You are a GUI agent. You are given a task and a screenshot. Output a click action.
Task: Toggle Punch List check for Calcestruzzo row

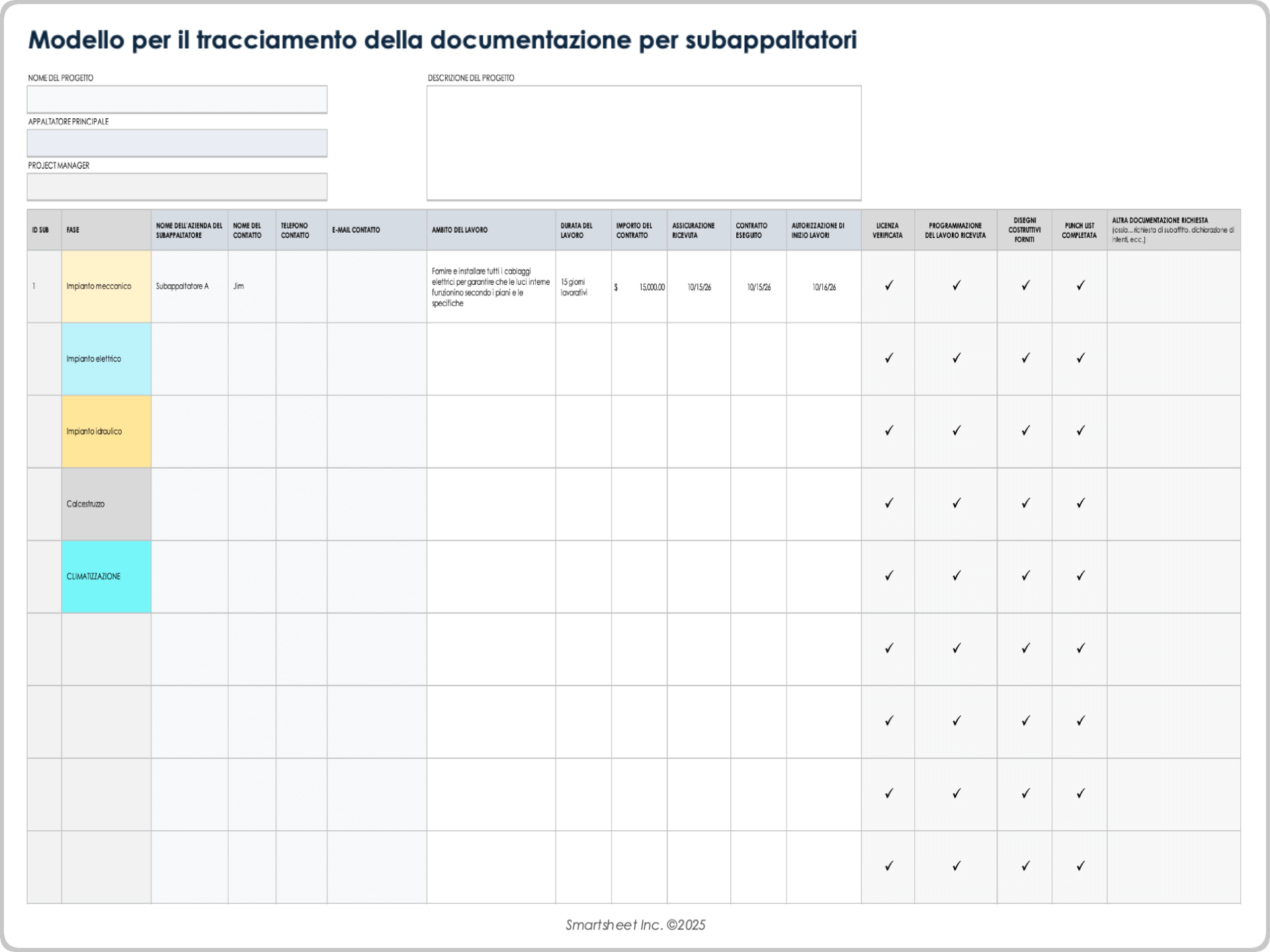click(1079, 504)
